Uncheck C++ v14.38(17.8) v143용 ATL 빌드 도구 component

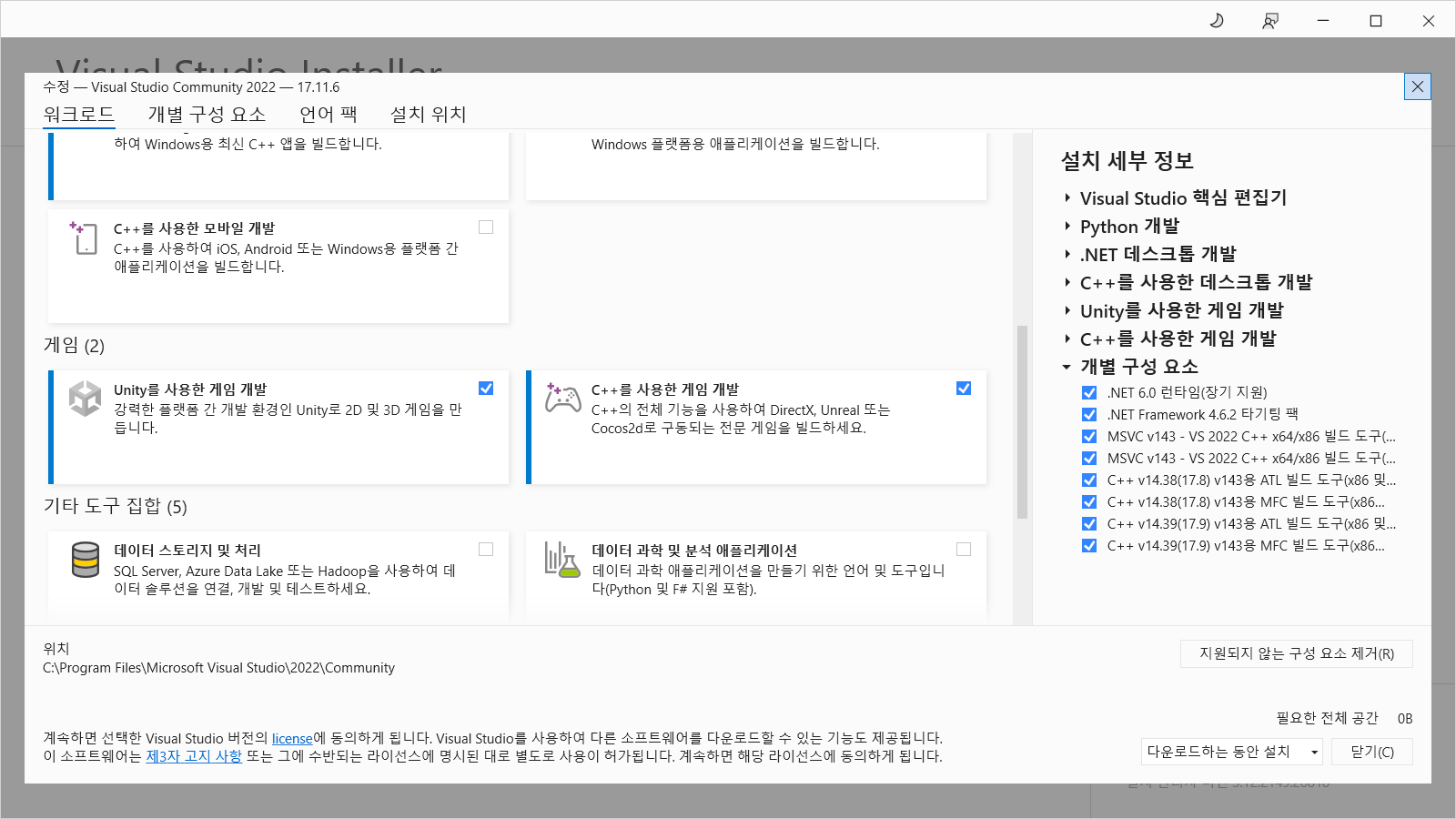point(1089,480)
